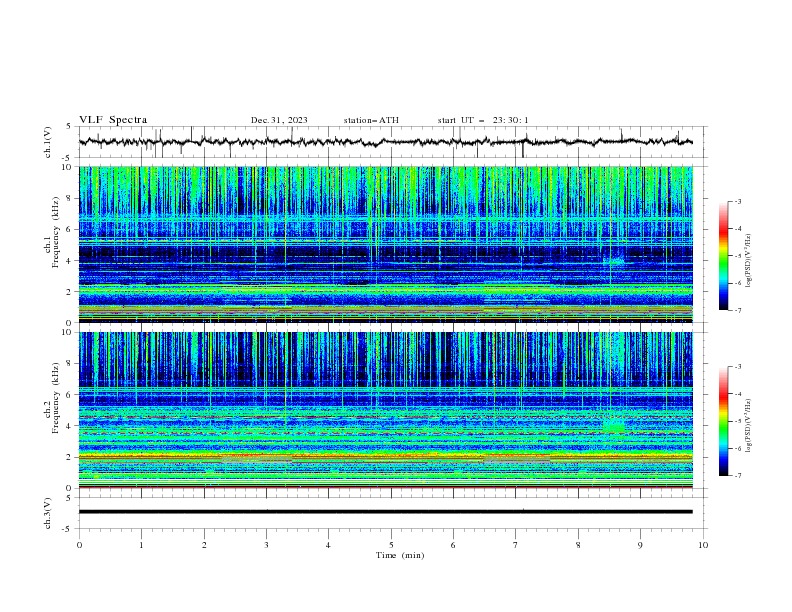Click the 4 kHz tick of ch.1 spectrogram
792x612 pixels.
click(71, 261)
